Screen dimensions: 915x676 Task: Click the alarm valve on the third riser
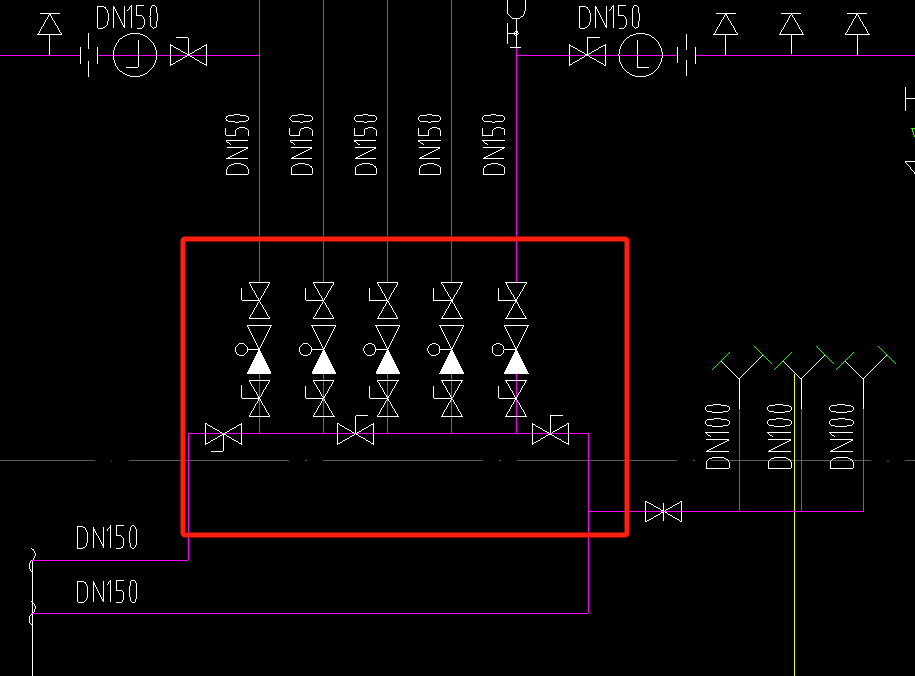(383, 350)
